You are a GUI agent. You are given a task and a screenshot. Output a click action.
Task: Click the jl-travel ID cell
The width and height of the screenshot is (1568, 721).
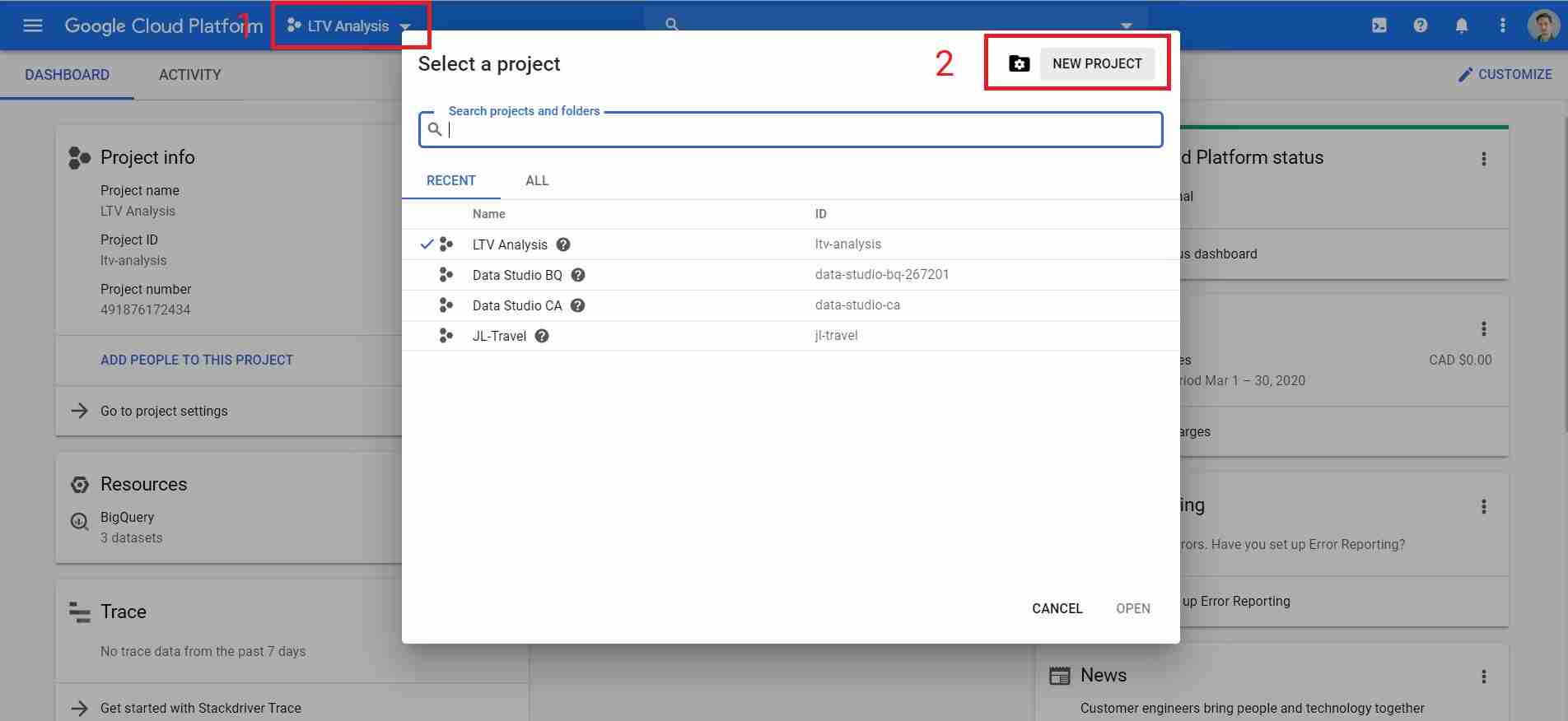click(837, 335)
